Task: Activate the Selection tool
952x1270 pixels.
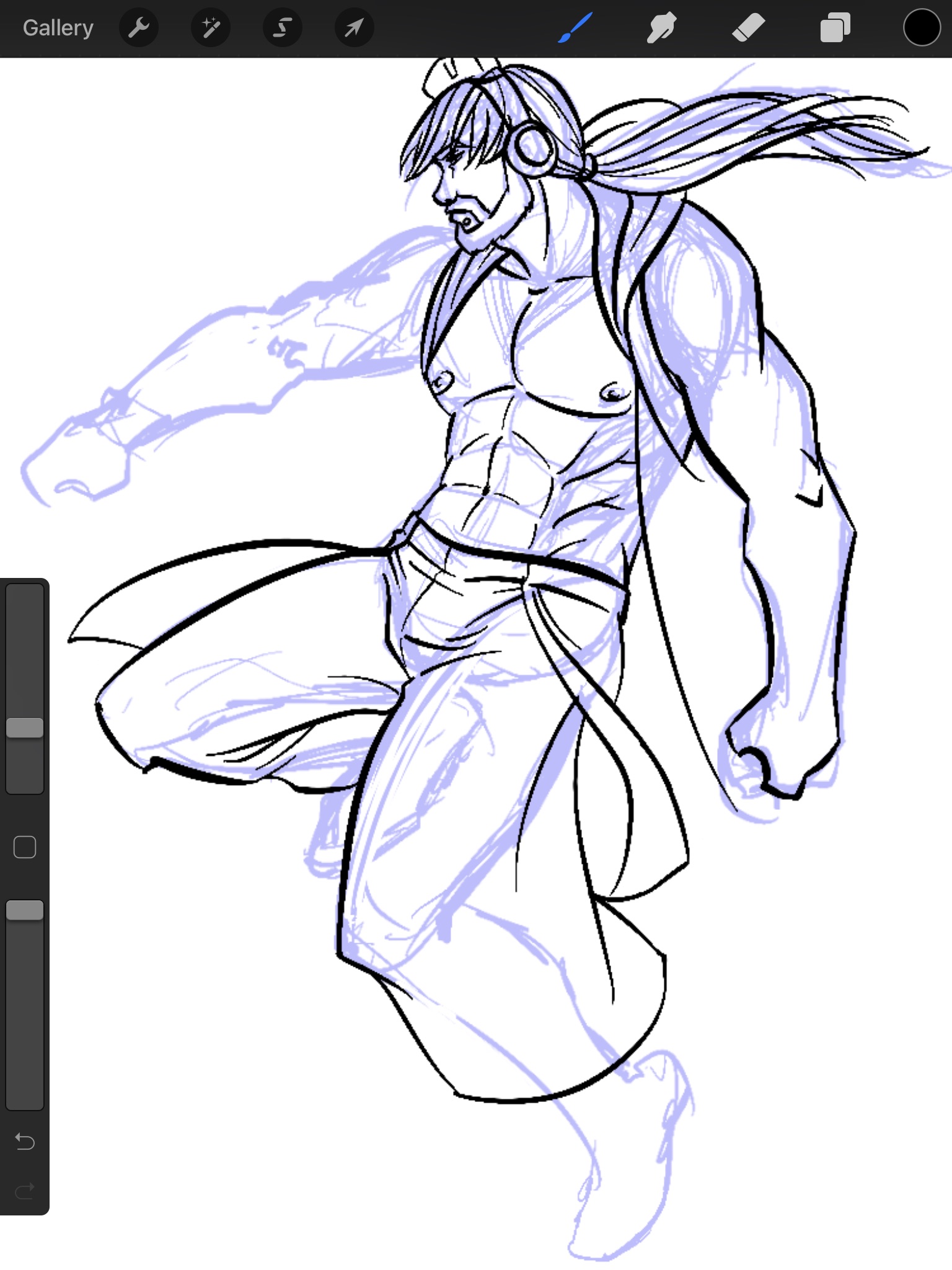Action: tap(283, 28)
